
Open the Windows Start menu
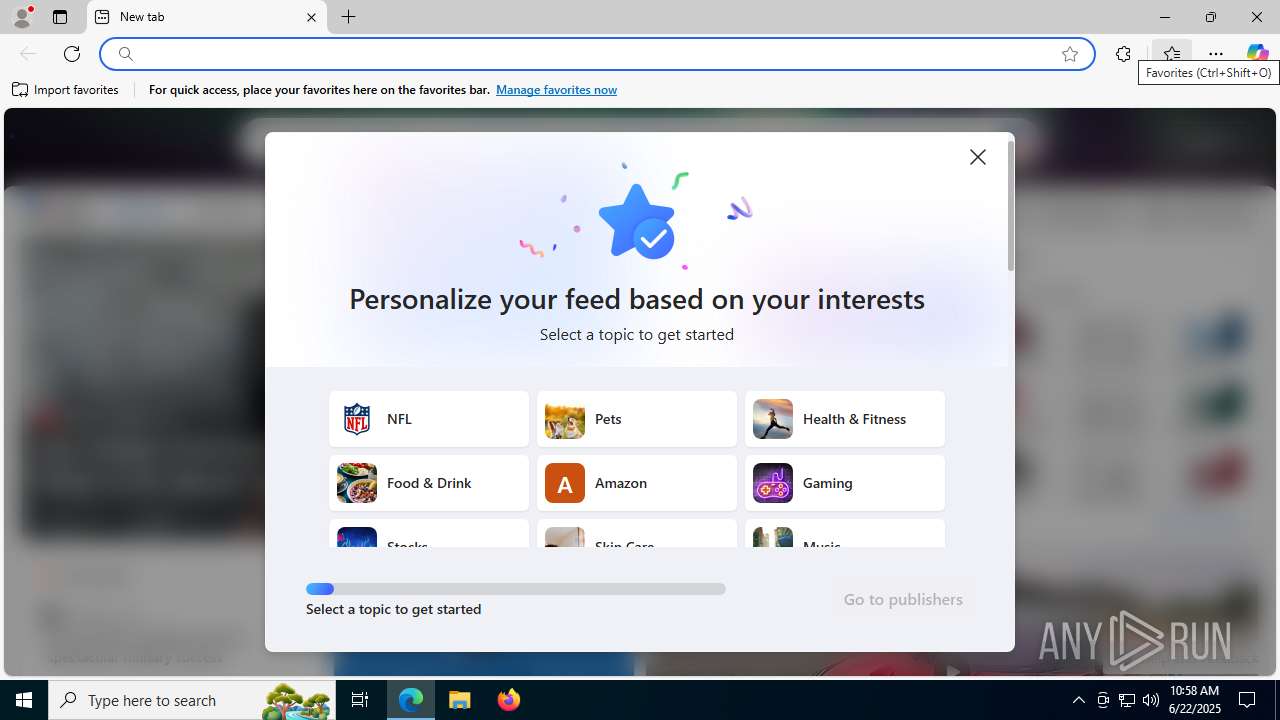24,700
